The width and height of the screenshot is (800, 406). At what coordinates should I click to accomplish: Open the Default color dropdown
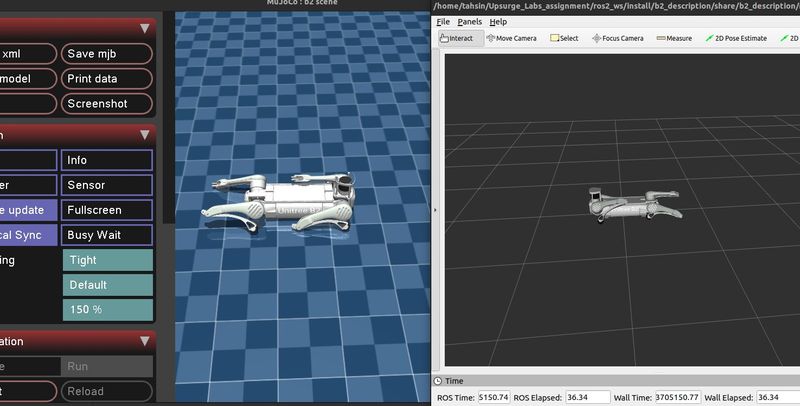pyautogui.click(x=108, y=285)
